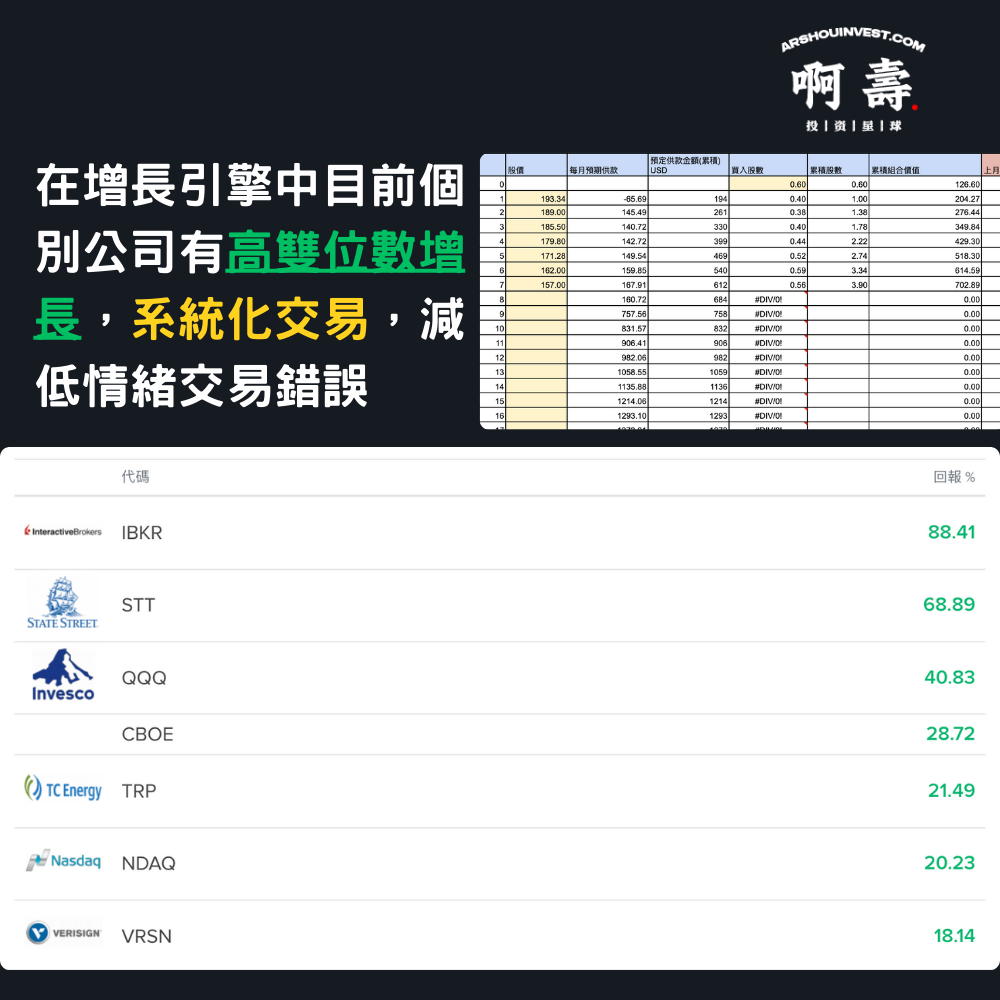
Task: Select the 193.34 stock price cell
Action: pyautogui.click(x=536, y=199)
